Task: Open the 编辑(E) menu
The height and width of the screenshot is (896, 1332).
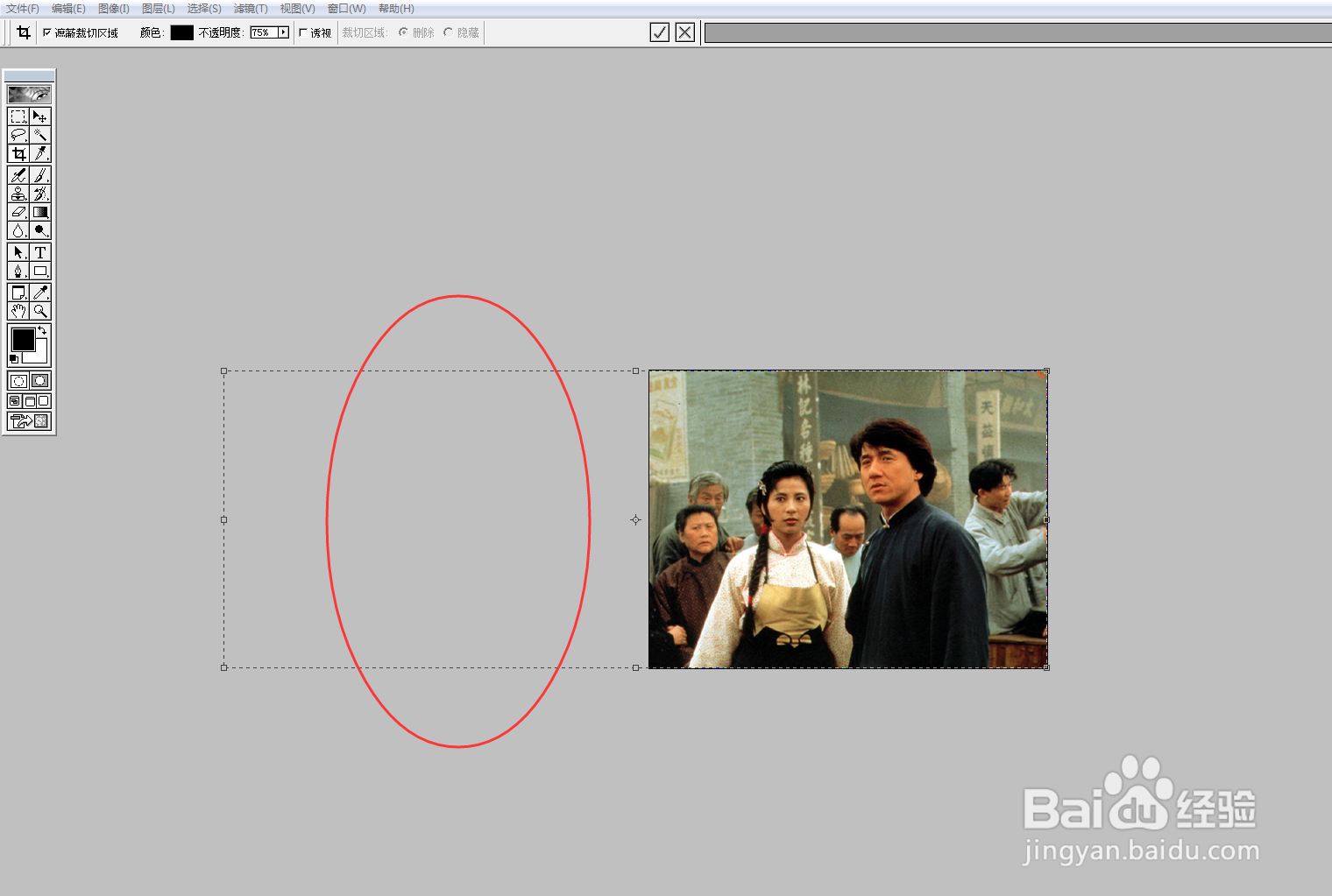Action: [x=68, y=9]
